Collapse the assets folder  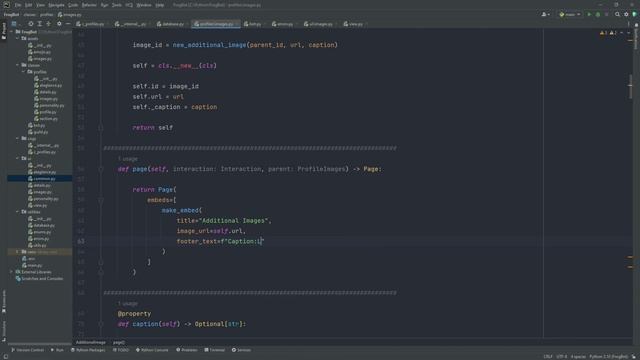(x=18, y=38)
